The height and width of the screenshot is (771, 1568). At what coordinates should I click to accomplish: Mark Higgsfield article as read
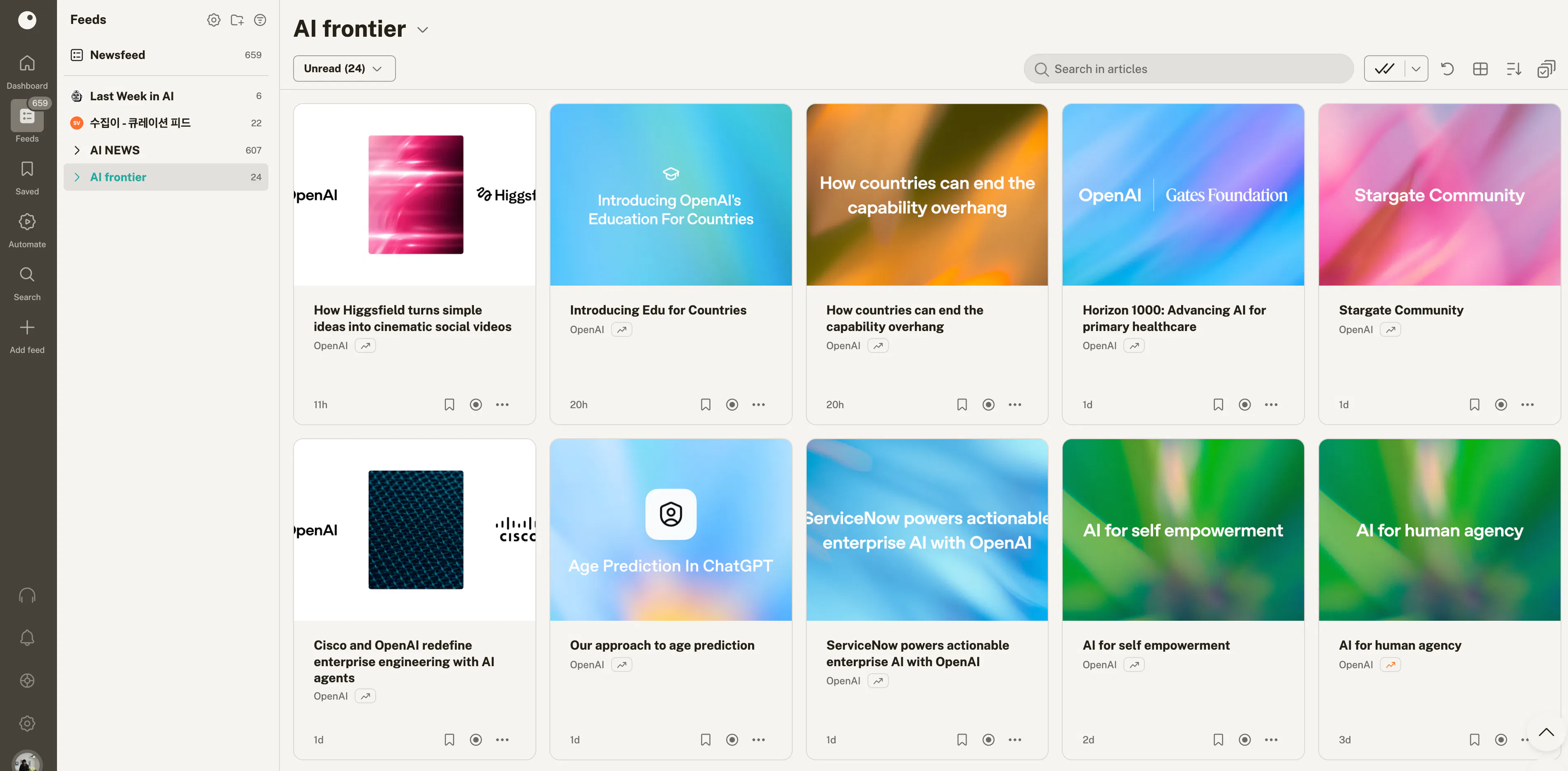(476, 404)
